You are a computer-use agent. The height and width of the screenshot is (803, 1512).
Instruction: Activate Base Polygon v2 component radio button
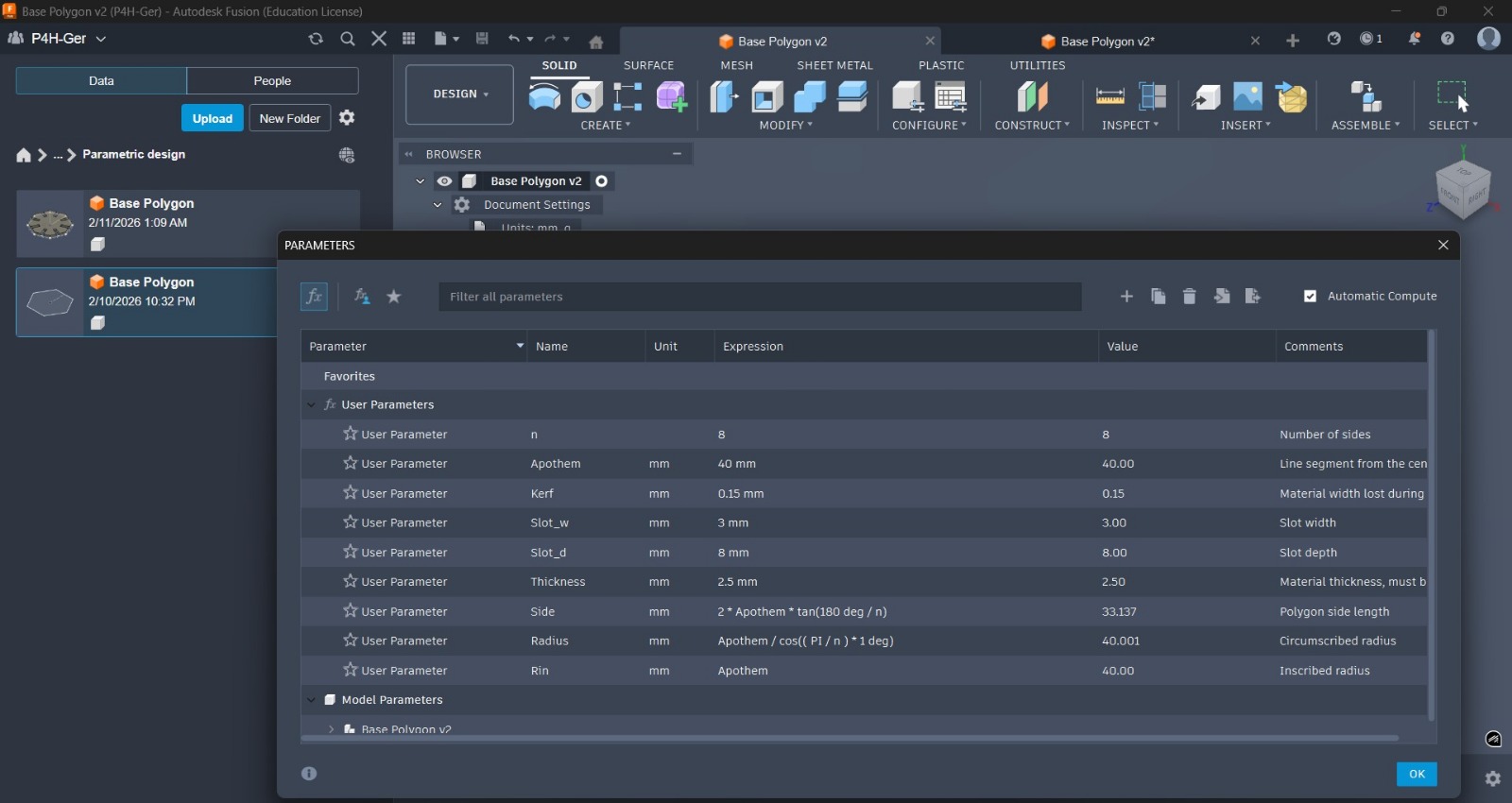point(602,181)
